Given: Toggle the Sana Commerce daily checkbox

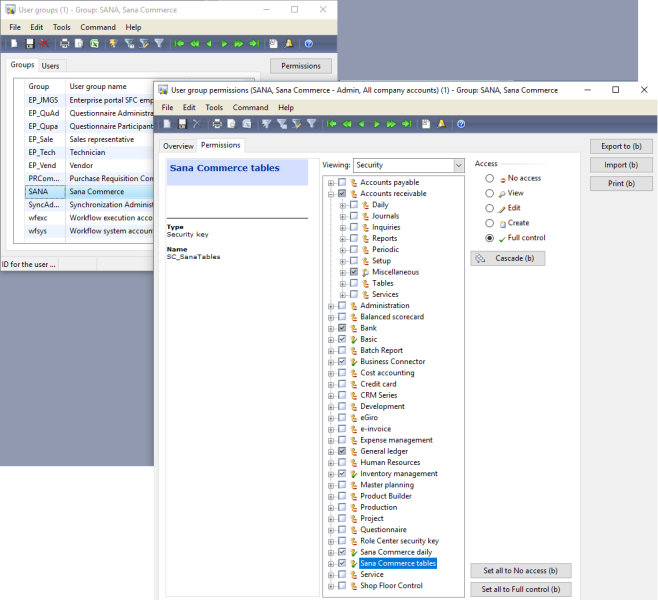Looking at the screenshot, I should [342, 552].
